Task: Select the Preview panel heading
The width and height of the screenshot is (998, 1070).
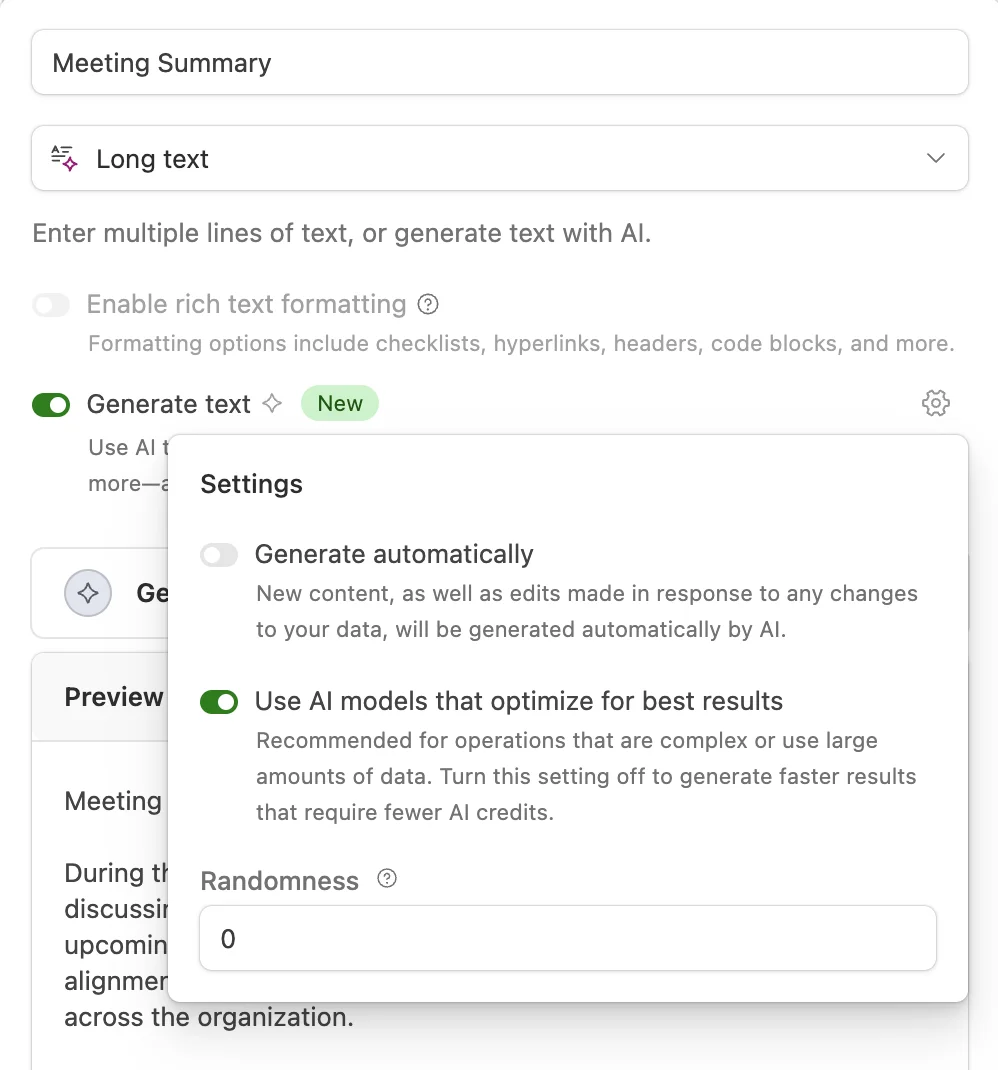Action: point(113,697)
